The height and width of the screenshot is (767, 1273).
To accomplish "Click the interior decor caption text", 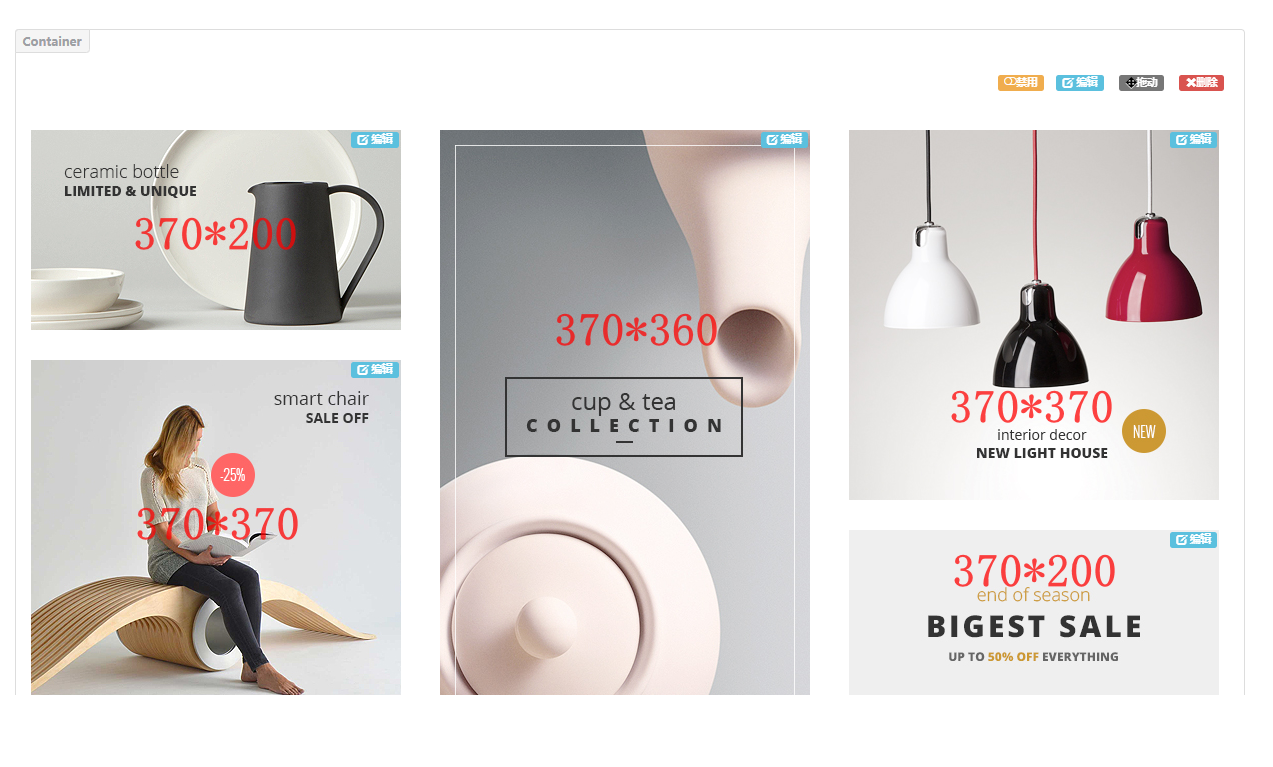I will [x=1041, y=435].
